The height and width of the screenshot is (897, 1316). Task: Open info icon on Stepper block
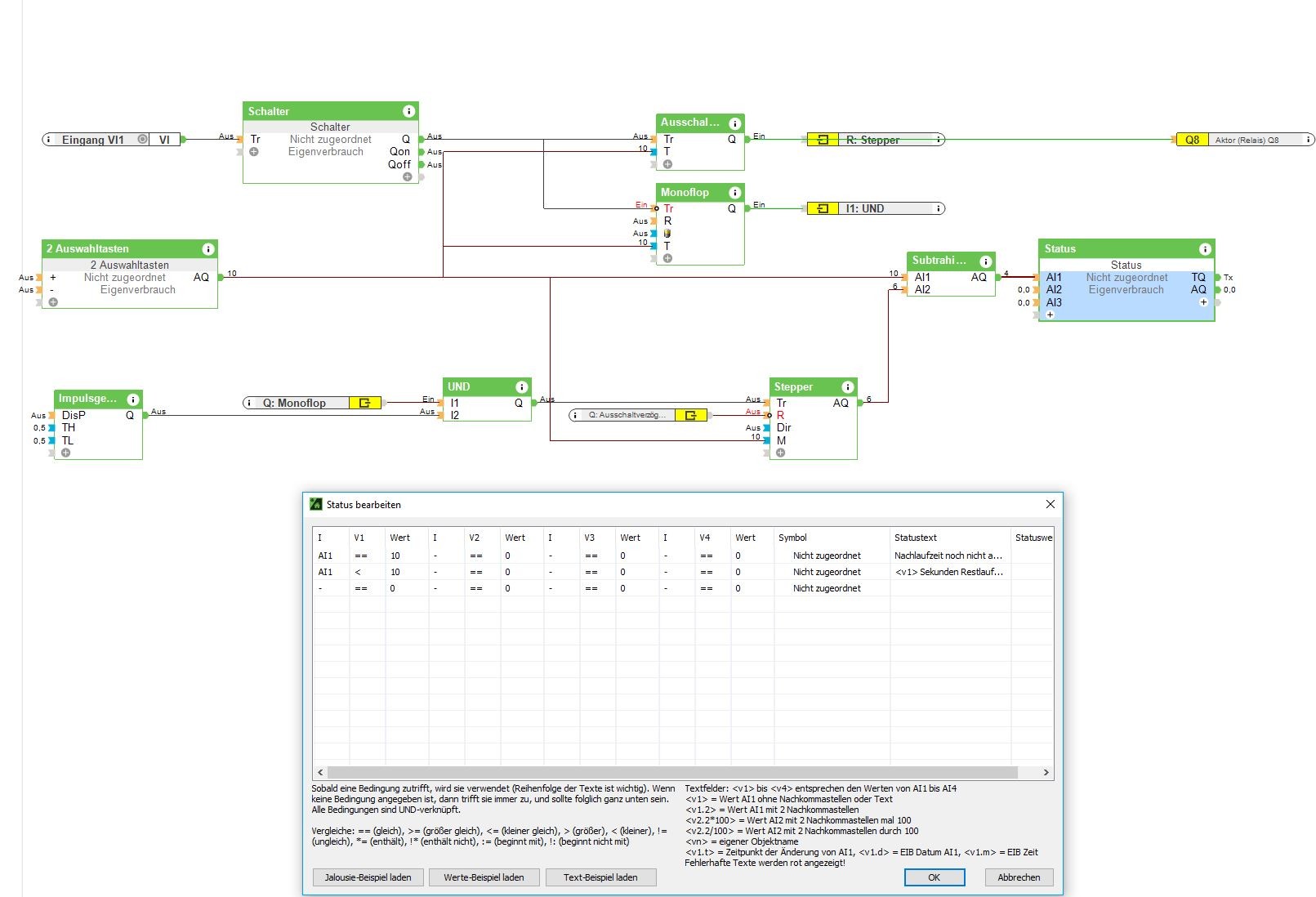(848, 387)
